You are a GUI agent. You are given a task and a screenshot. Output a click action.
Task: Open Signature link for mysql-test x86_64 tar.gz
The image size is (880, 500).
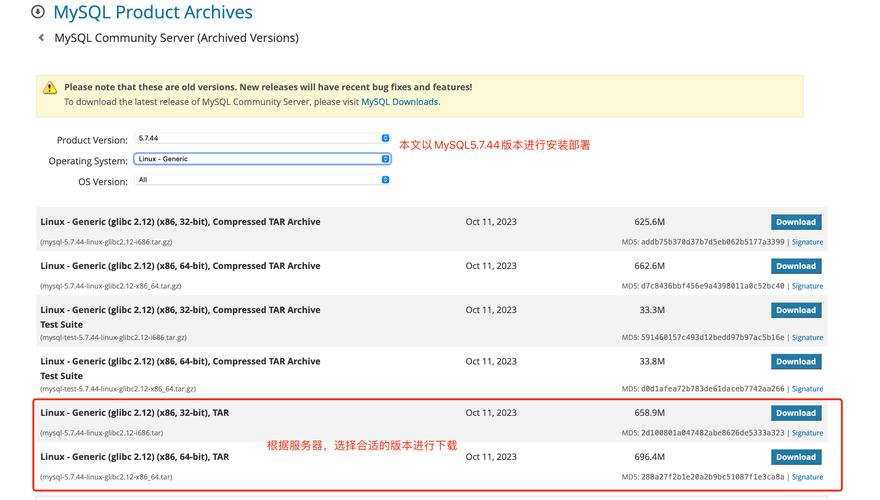coord(807,389)
